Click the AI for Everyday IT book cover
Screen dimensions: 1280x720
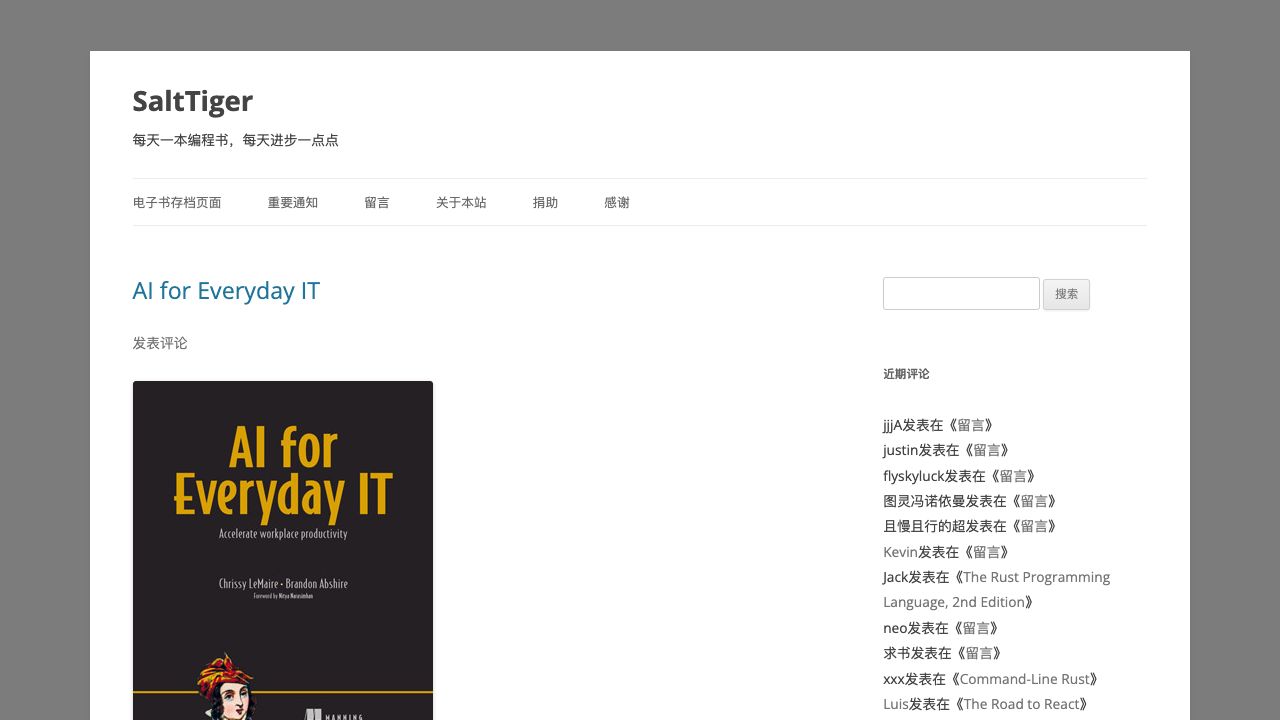[283, 550]
